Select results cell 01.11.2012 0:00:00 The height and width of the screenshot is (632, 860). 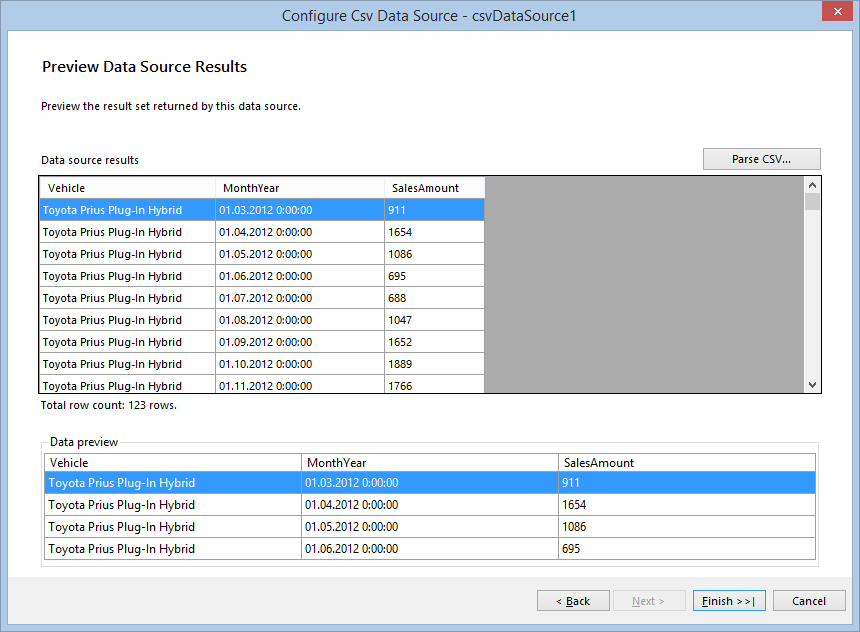(x=300, y=384)
